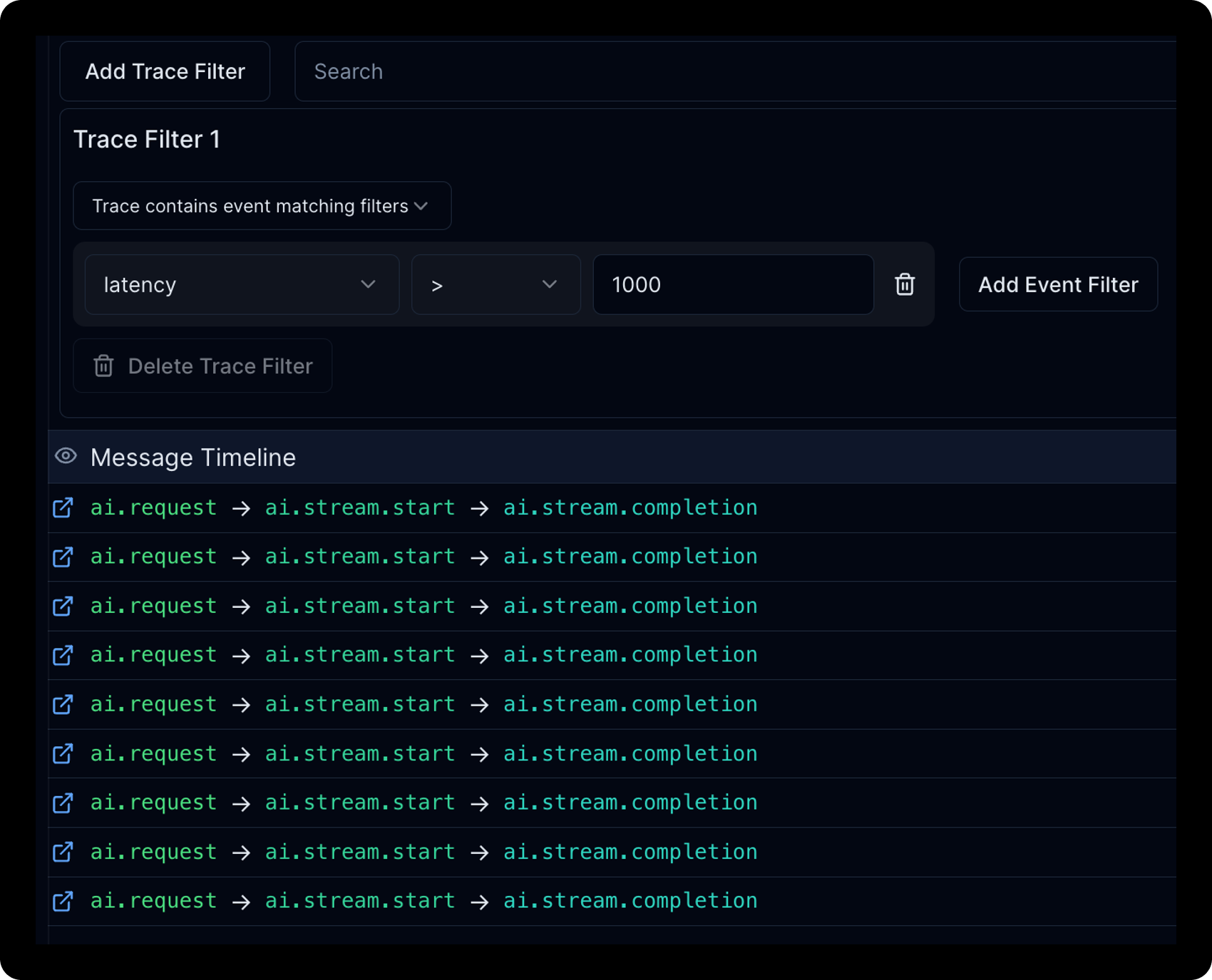Open the second trace row's external link icon

(x=63, y=557)
